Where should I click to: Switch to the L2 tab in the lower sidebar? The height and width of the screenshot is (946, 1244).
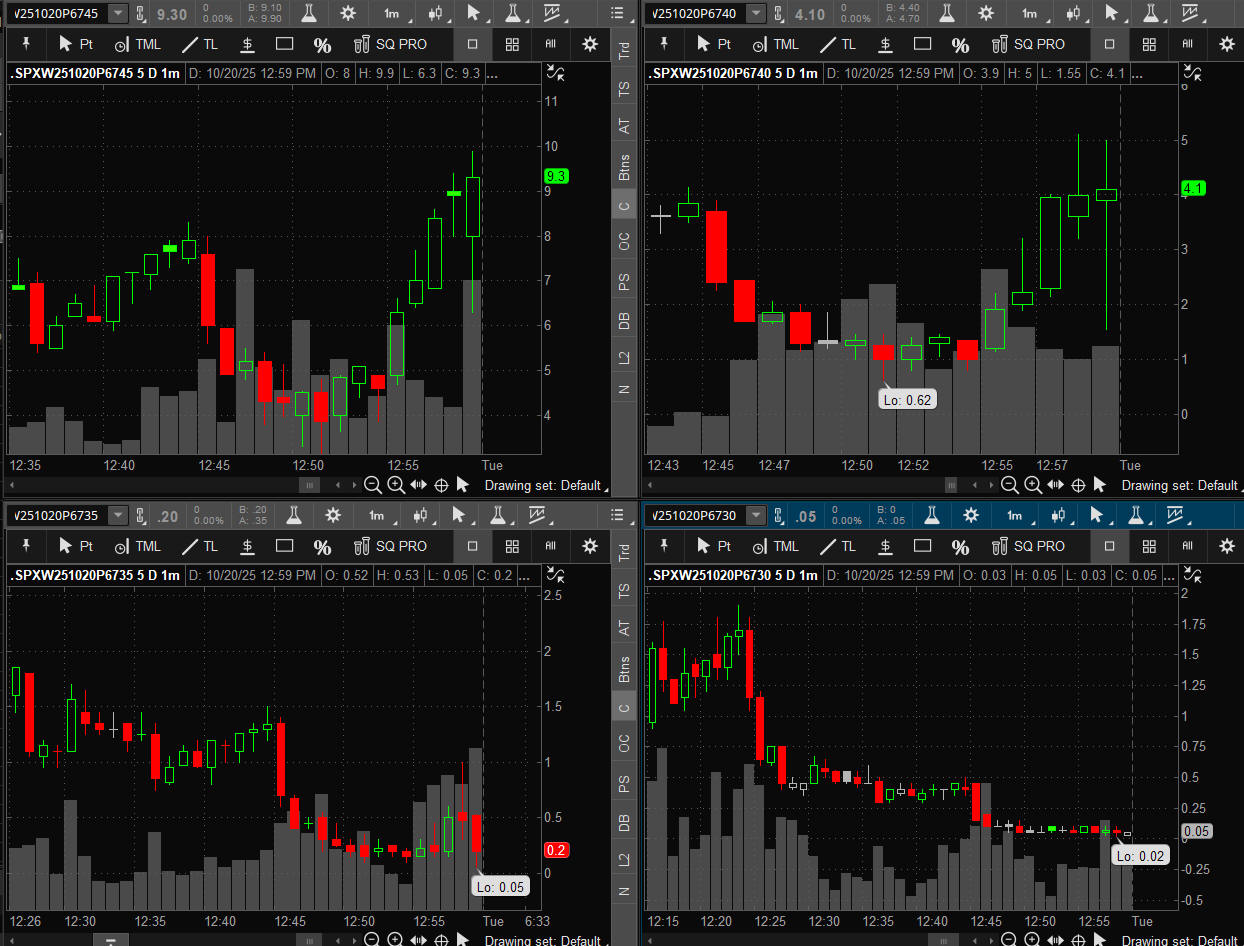[x=624, y=859]
